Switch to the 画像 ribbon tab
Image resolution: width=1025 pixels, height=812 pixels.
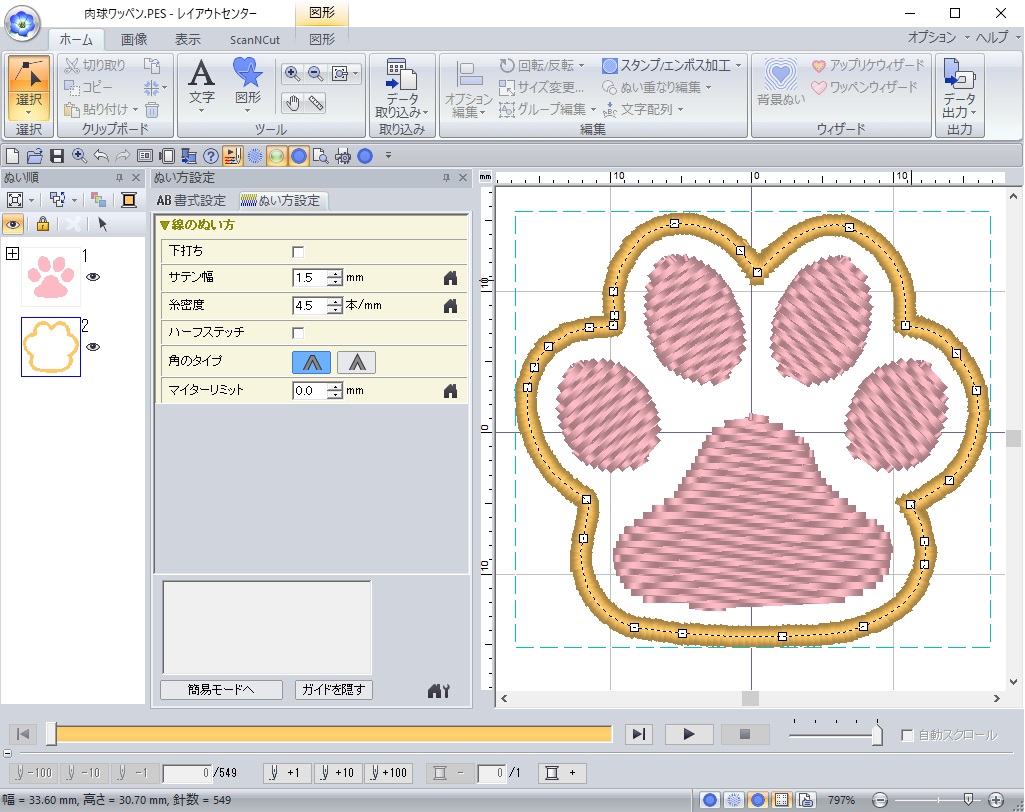(134, 39)
